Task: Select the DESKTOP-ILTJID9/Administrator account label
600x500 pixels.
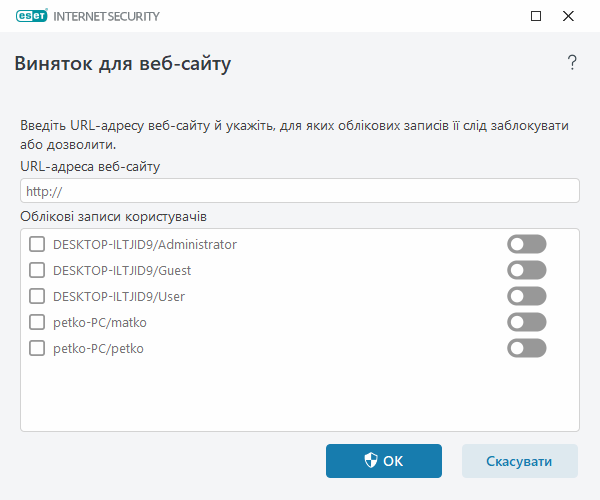Action: point(144,244)
